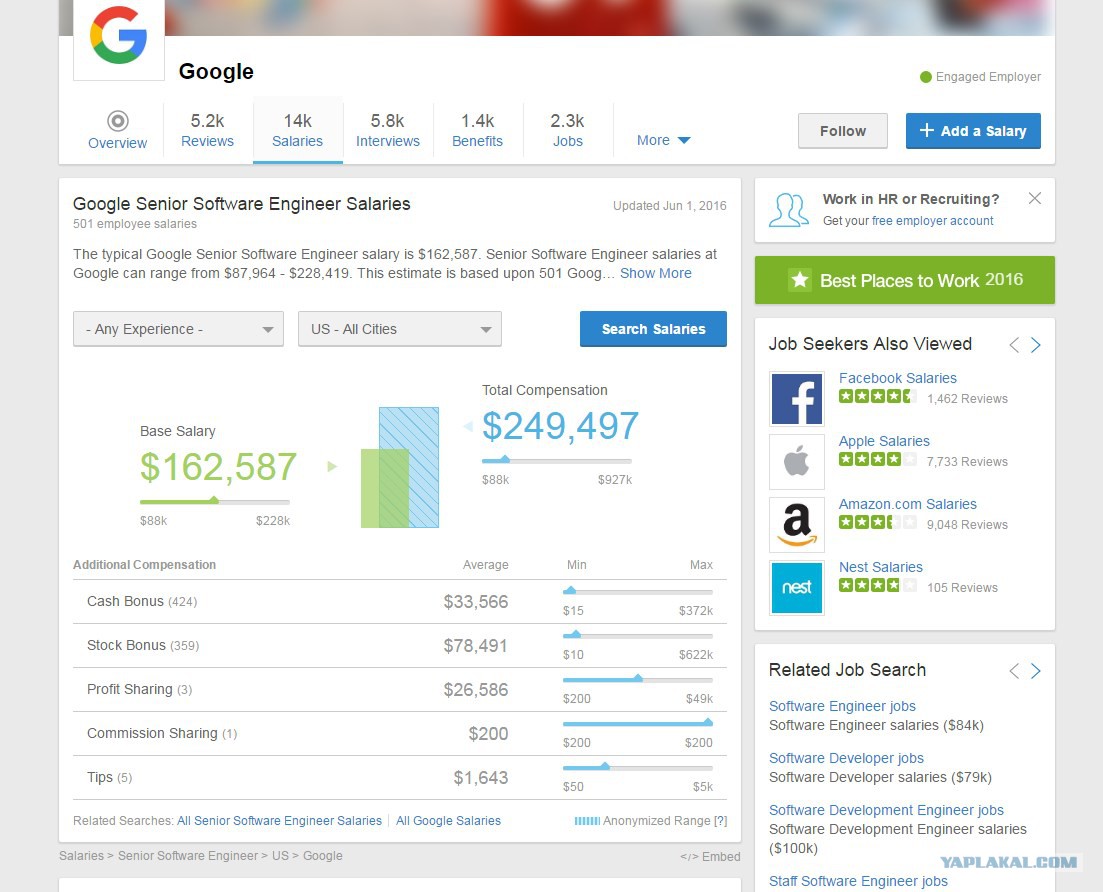Click the Nest logo thumbnail

796,587
